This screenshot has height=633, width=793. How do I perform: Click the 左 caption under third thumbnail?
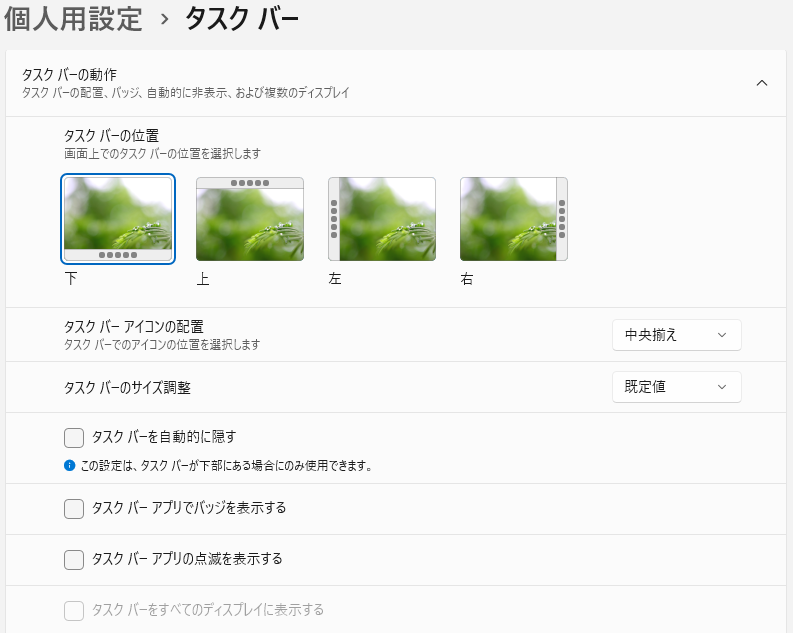click(x=335, y=279)
